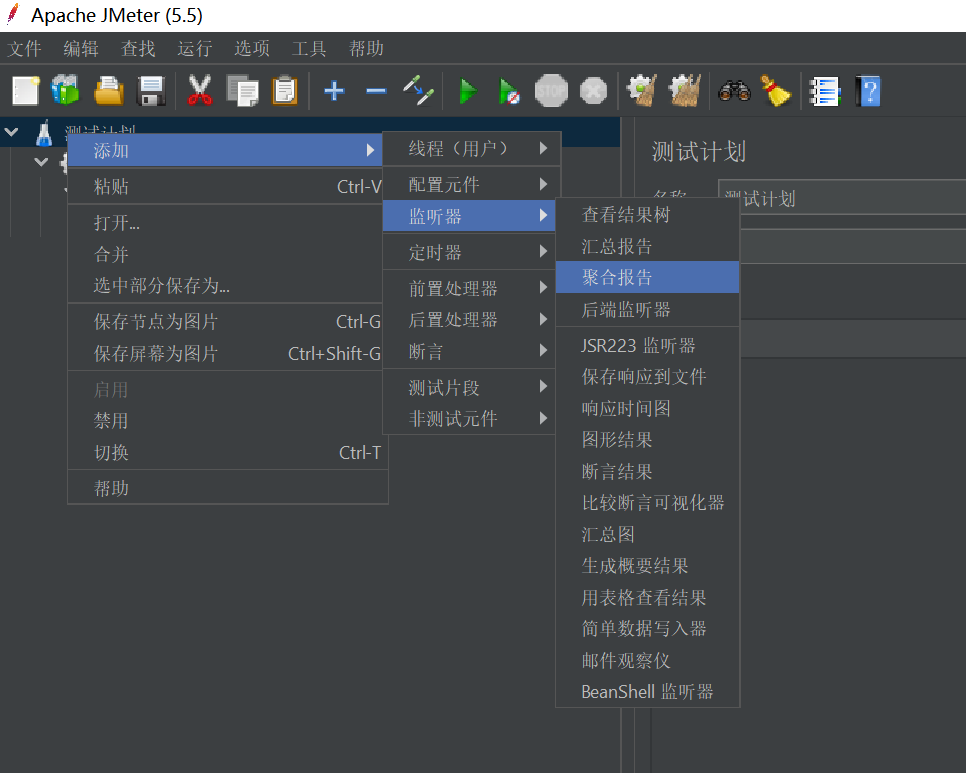Expand the 添加 submenu arrow
Screen dimensions: 966x773
coord(370,150)
